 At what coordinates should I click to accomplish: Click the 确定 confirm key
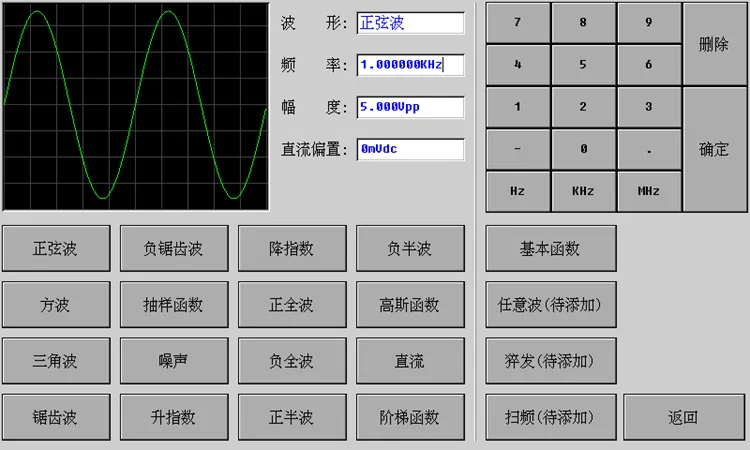tap(715, 149)
